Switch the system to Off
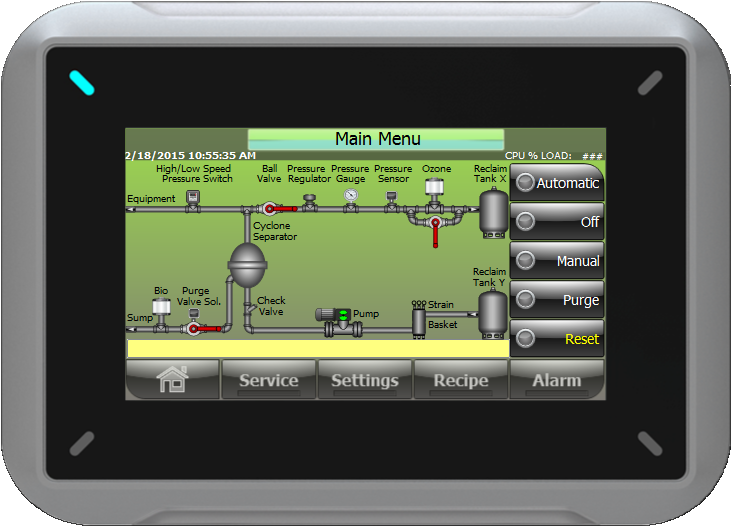734x528 pixels. click(557, 222)
